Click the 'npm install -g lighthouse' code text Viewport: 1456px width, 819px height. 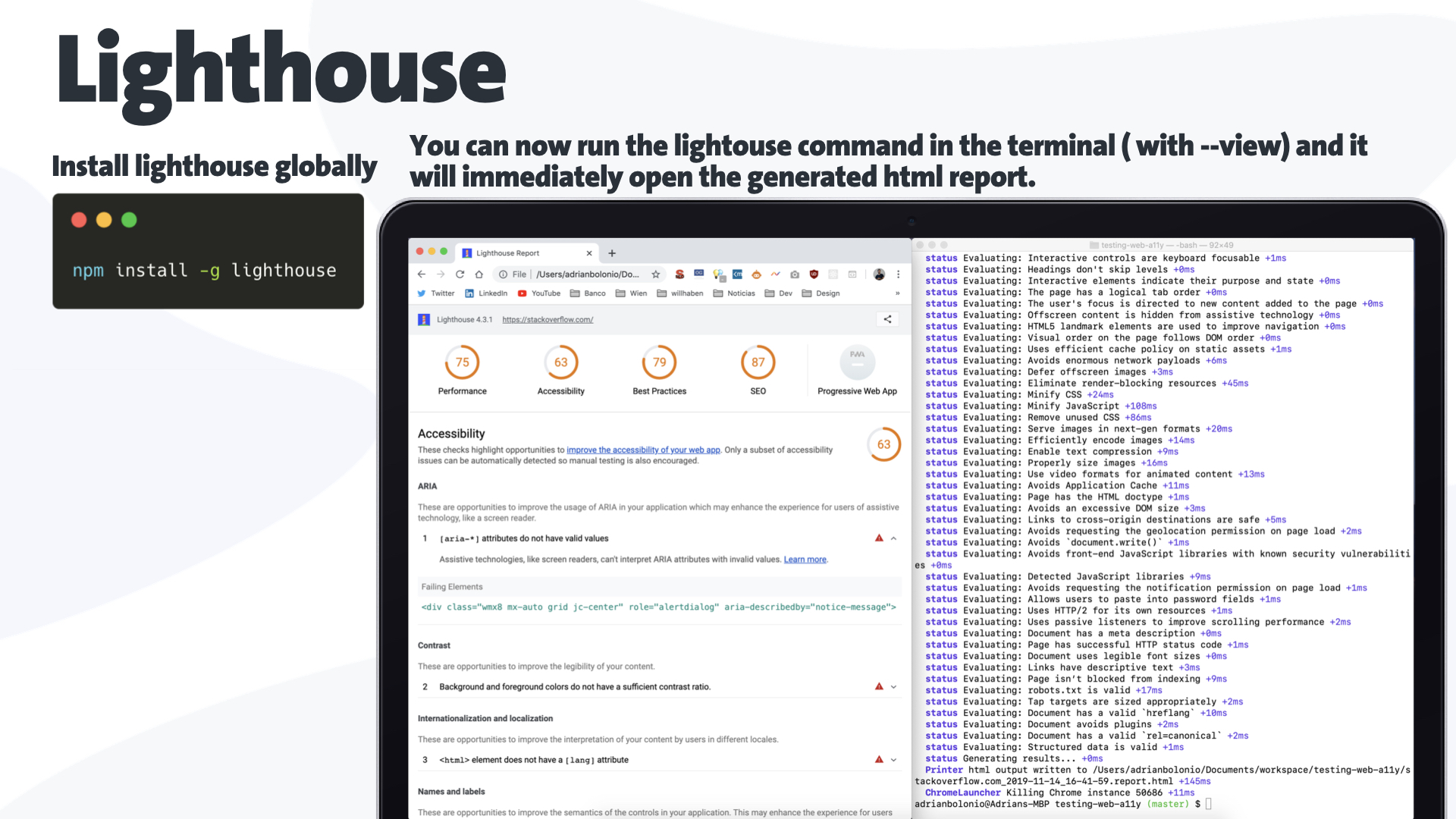[204, 271]
